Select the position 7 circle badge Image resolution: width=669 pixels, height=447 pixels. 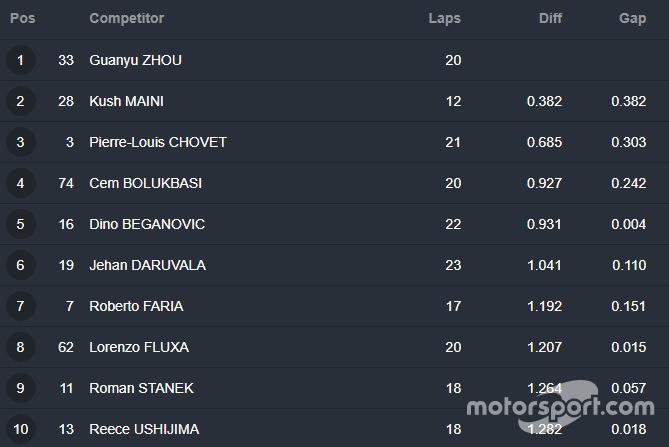(x=20, y=306)
